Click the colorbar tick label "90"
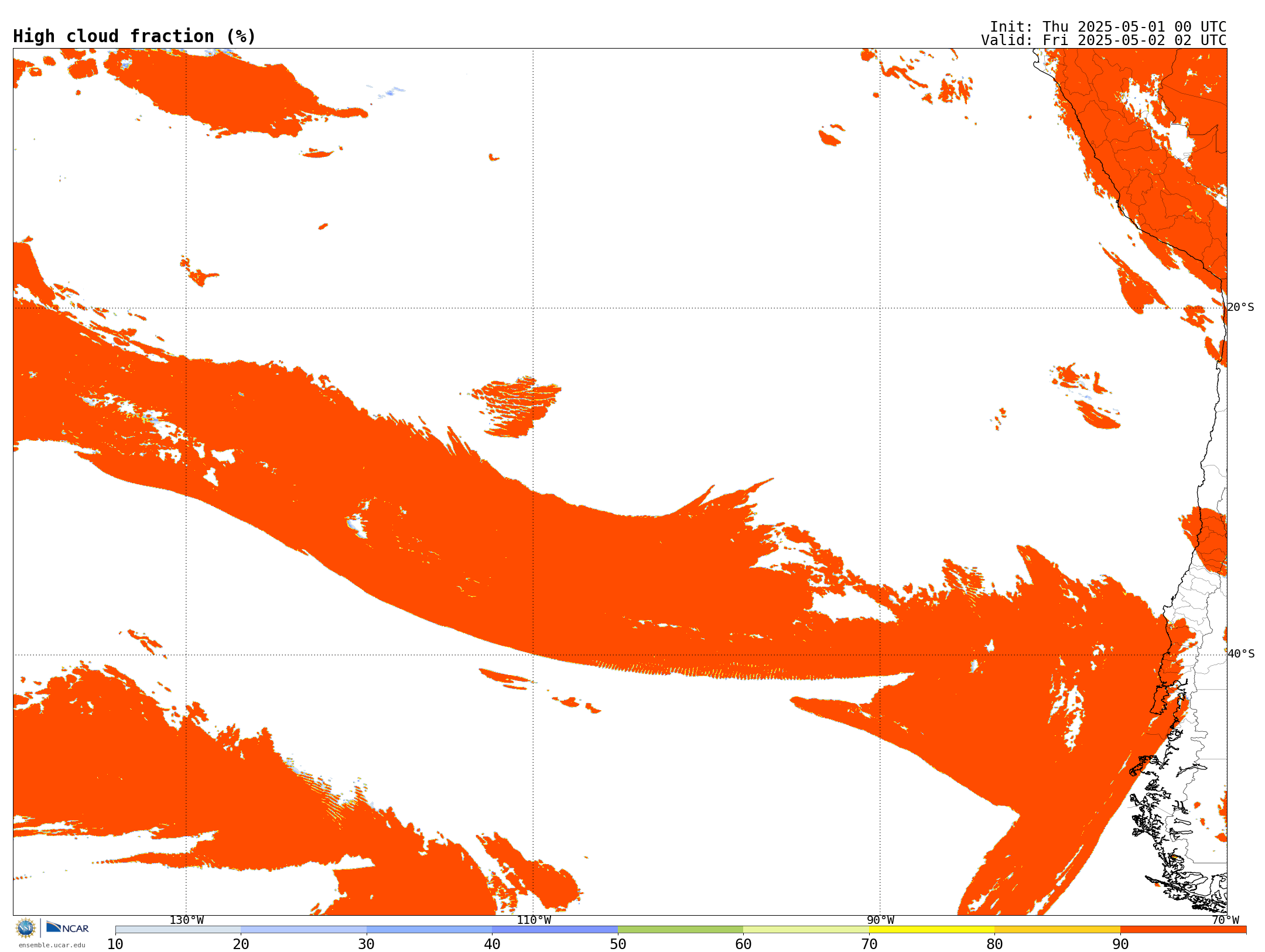The image size is (1265, 952). pyautogui.click(x=1120, y=944)
